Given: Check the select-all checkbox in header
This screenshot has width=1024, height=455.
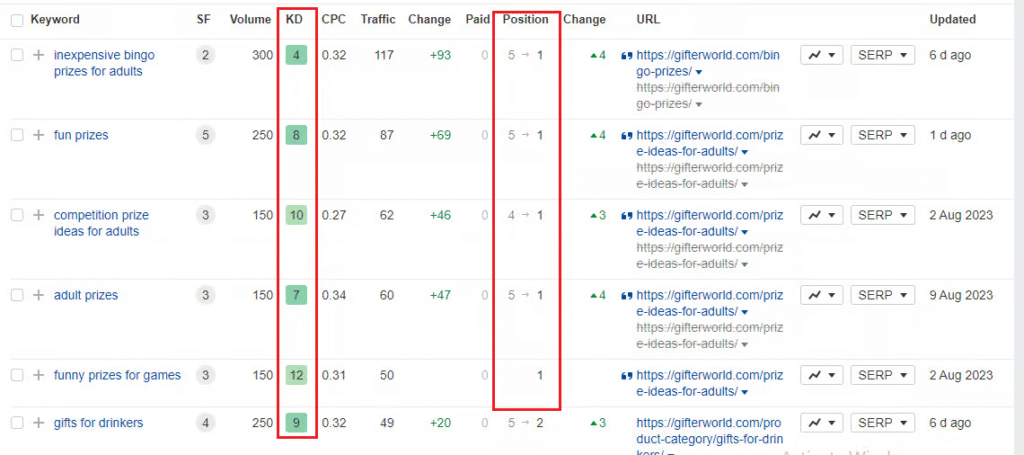Looking at the screenshot, I should 17,19.
